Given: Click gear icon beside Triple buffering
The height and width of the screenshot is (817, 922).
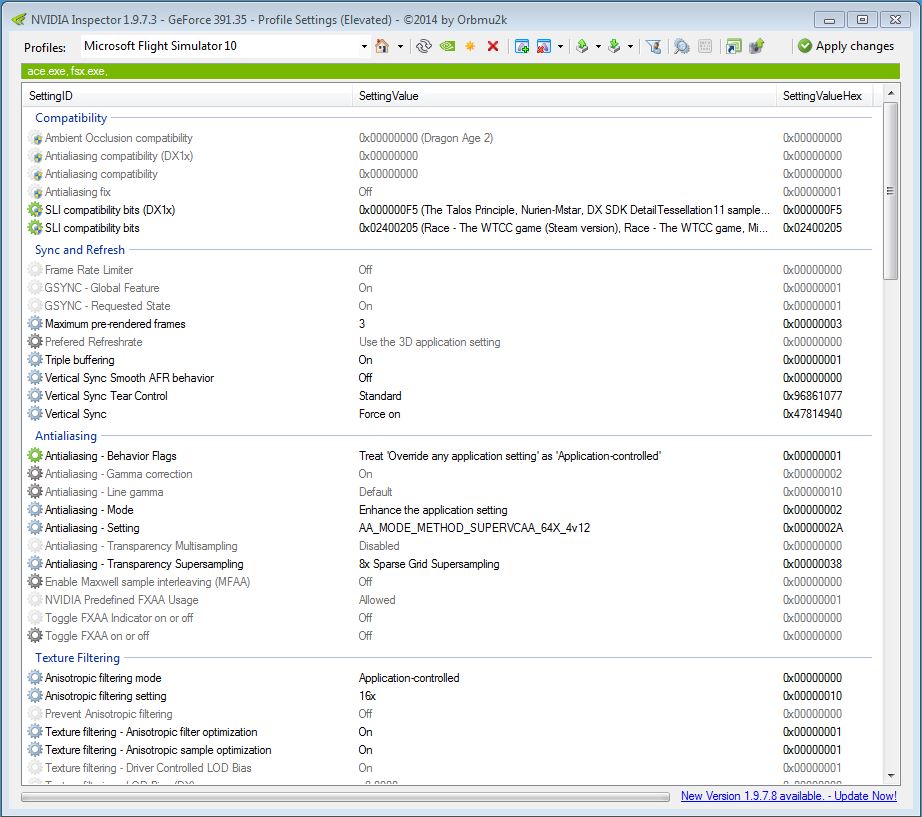Looking at the screenshot, I should pos(35,360).
